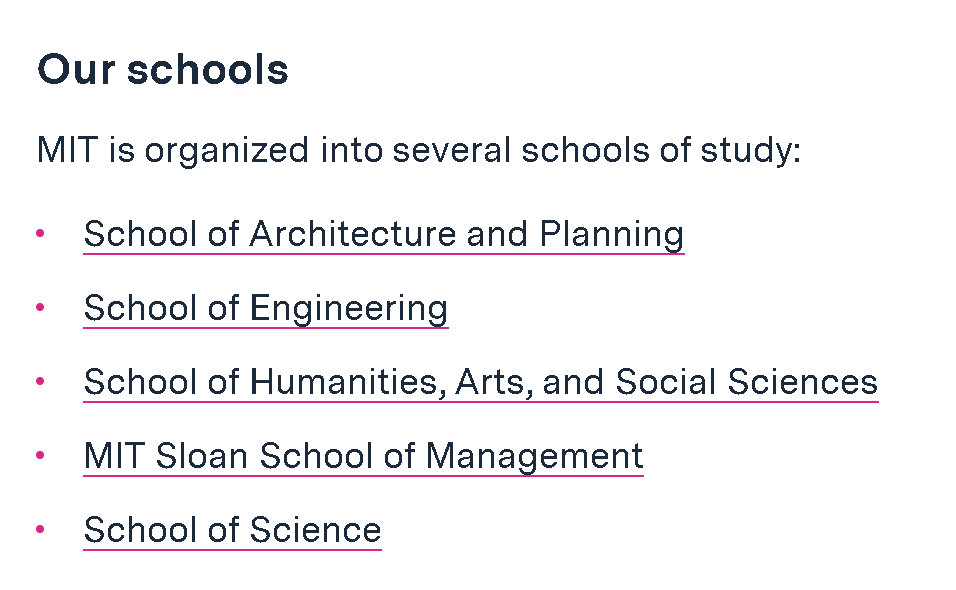Click the pink bullet beside School of Engineering
Screen dimensions: 956x590
(x=41, y=307)
